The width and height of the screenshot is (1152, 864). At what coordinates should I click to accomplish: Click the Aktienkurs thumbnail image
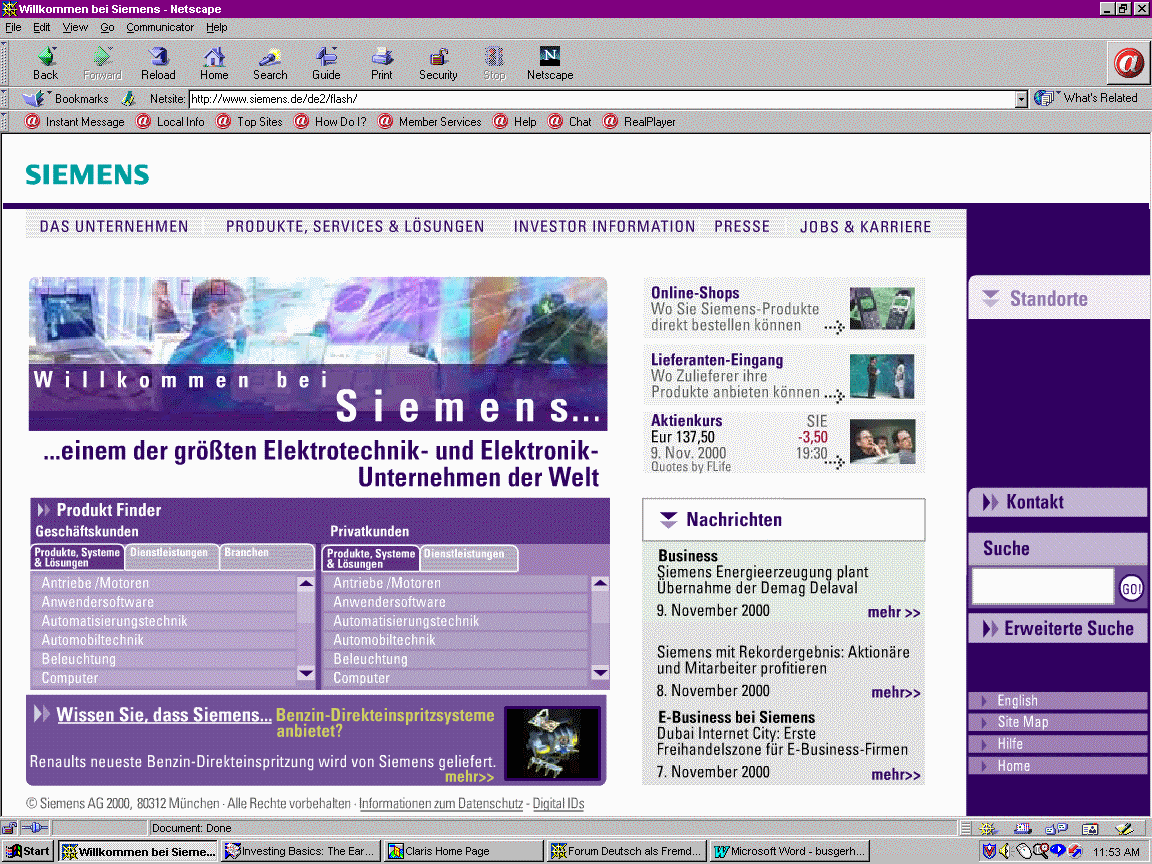tap(882, 442)
